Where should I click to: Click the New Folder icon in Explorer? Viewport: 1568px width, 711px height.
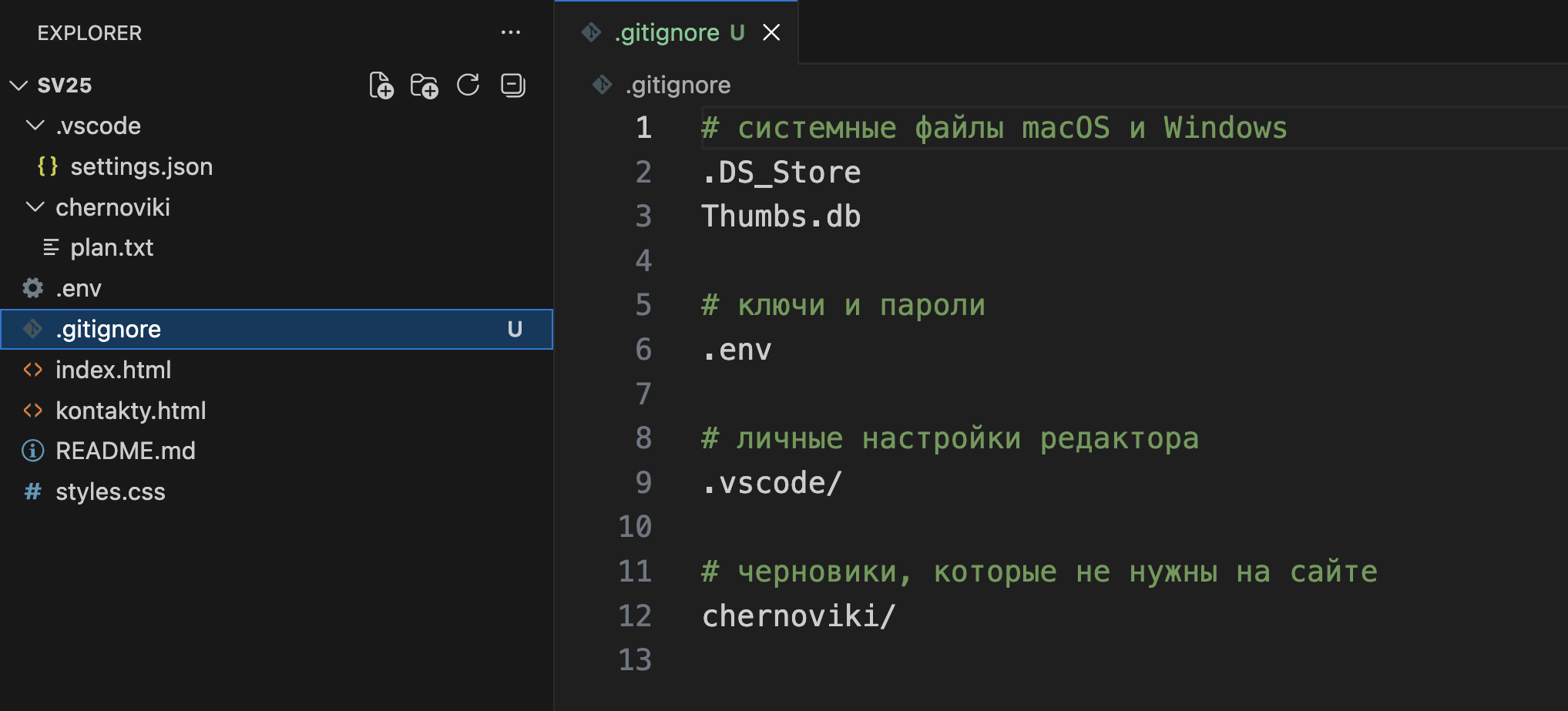(x=424, y=85)
